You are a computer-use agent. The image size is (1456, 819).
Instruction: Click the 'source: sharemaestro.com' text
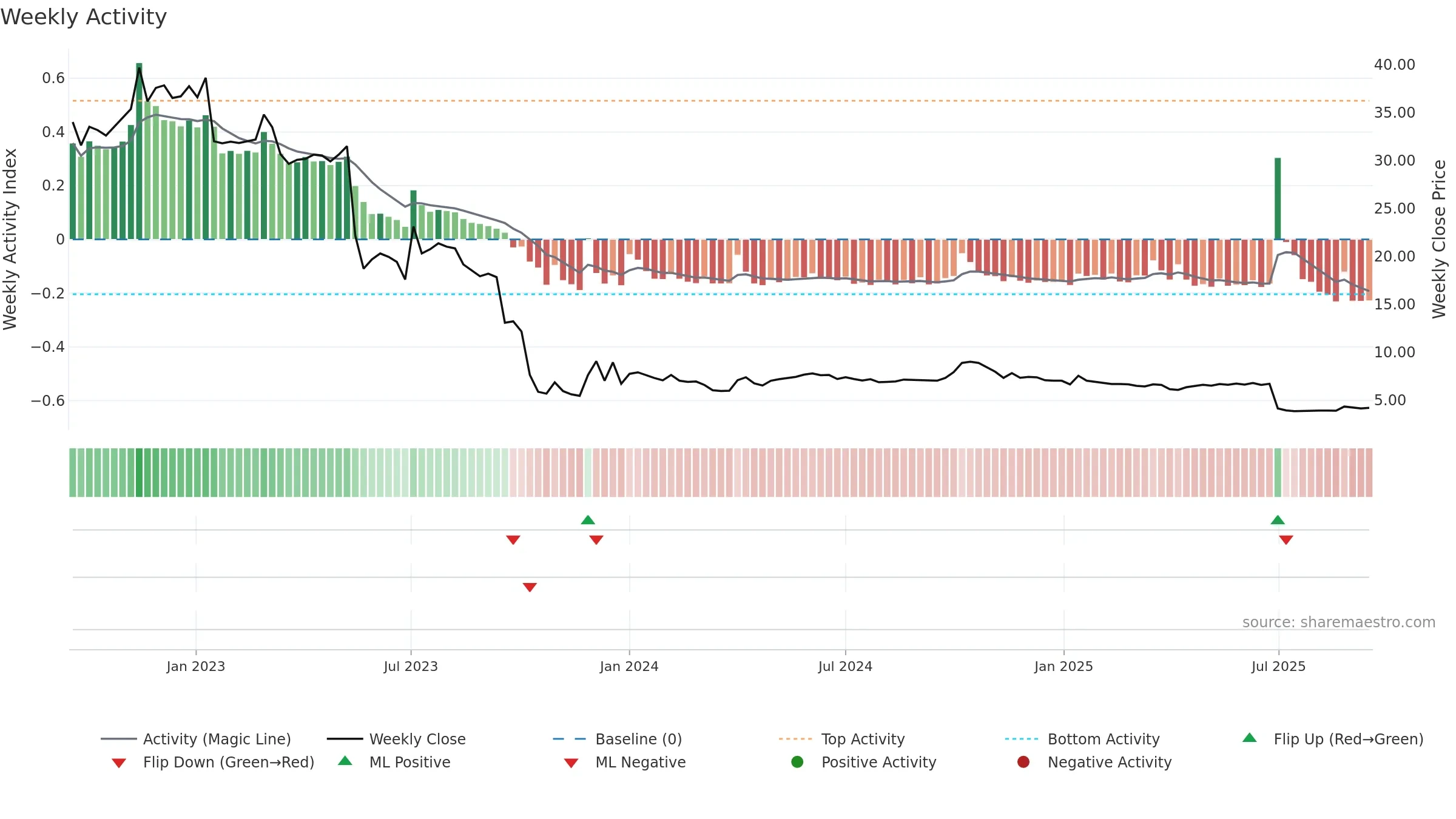tap(1339, 622)
